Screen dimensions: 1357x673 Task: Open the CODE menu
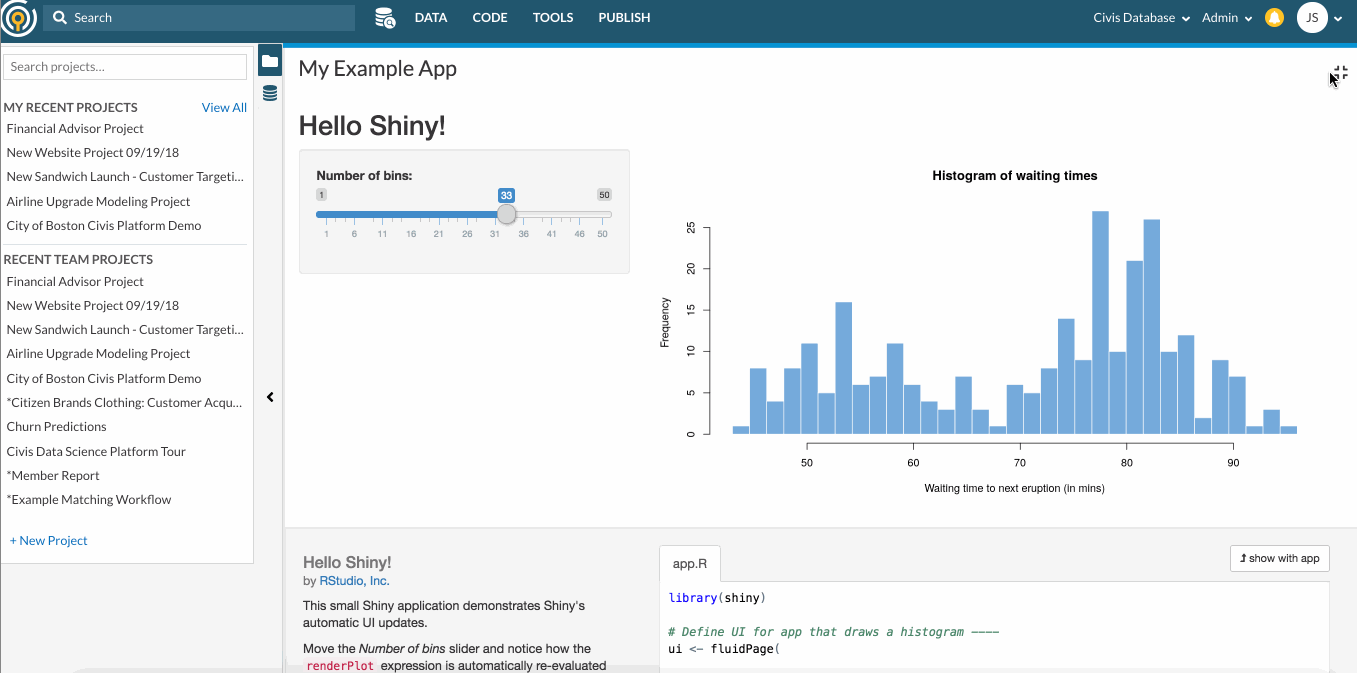tap(490, 18)
